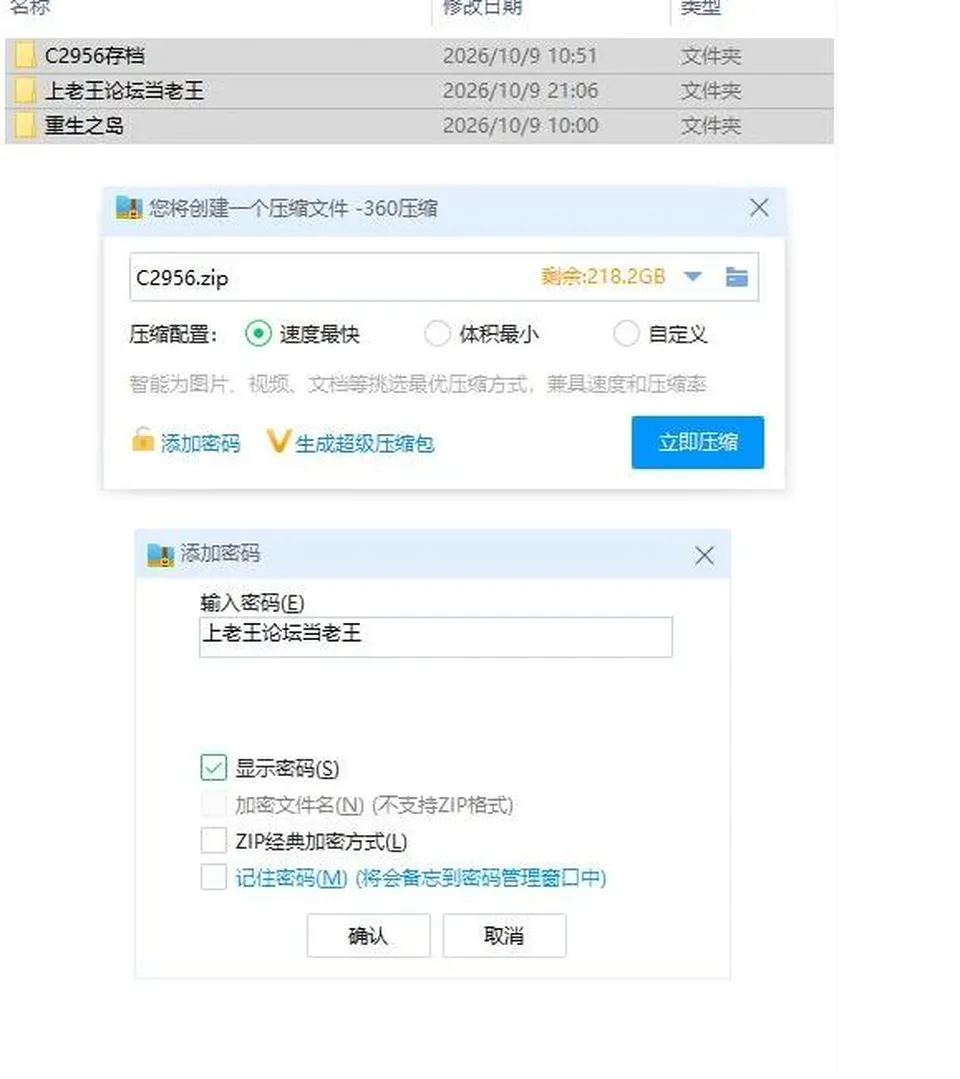The width and height of the screenshot is (960, 1079).
Task: Uncheck the 显示密码 checkbox
Action: pyautogui.click(x=213, y=767)
